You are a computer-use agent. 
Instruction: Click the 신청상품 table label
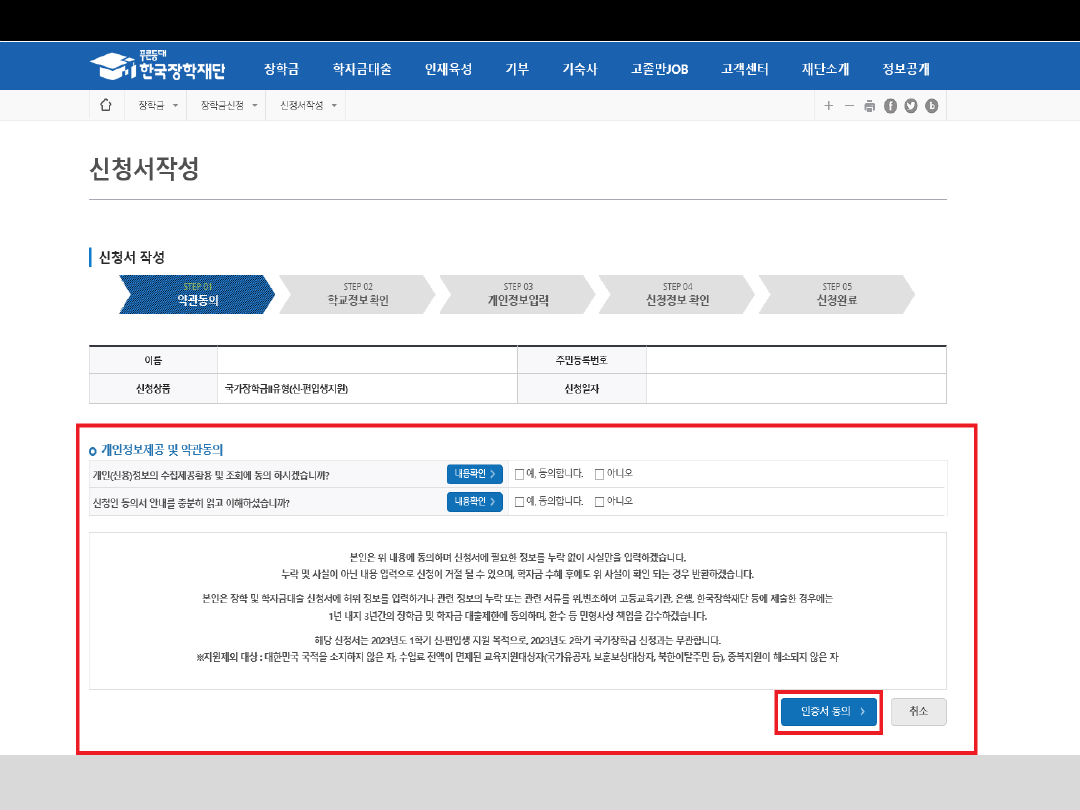153,389
